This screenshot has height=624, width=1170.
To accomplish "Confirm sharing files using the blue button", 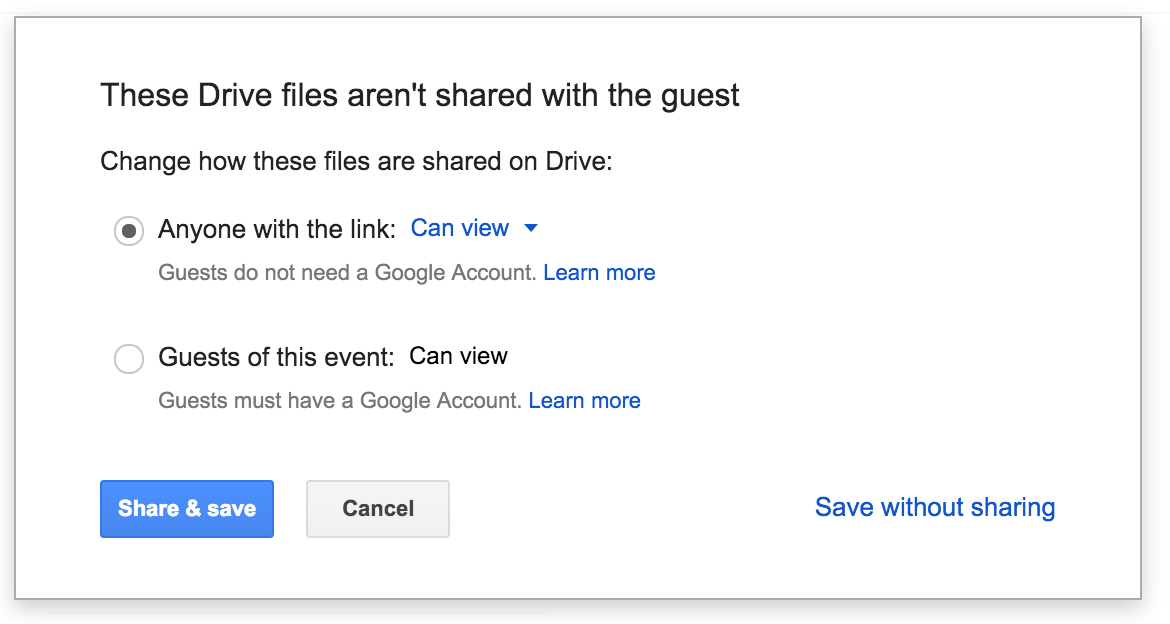I will [187, 508].
